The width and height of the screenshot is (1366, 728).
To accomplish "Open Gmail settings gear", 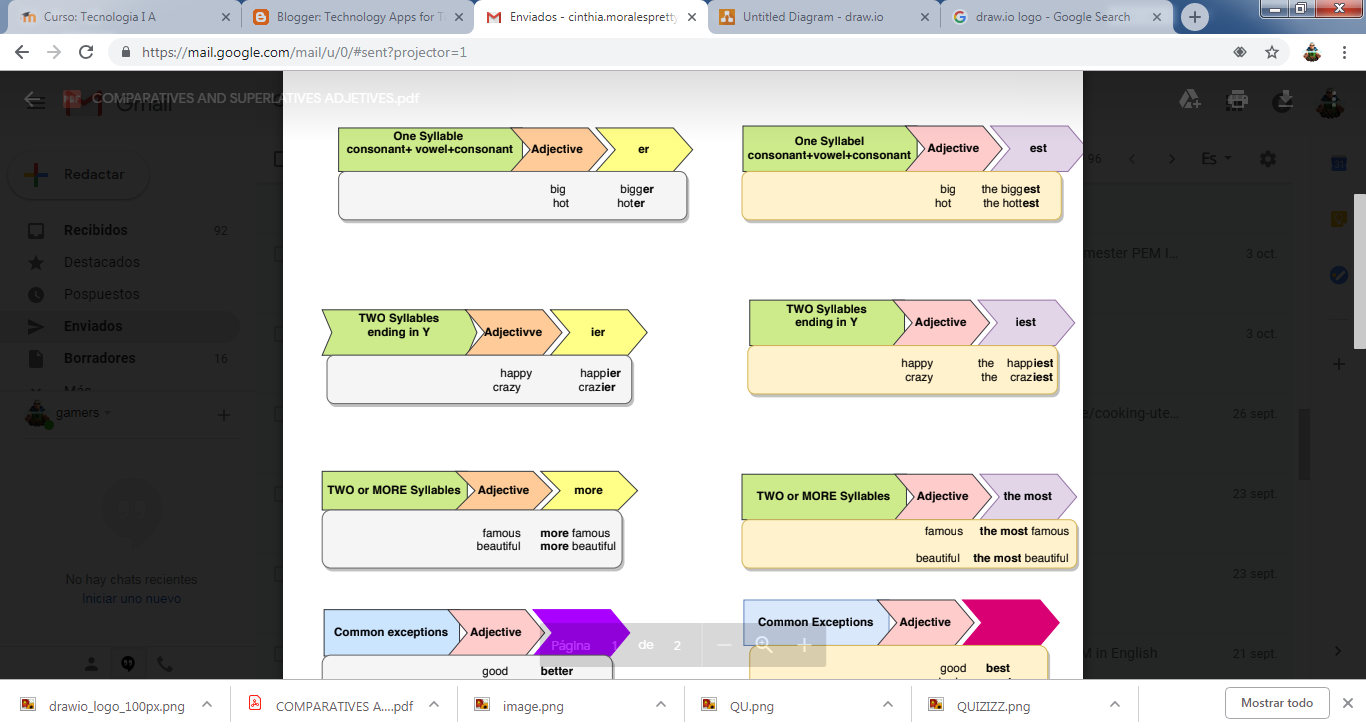I will 1268,159.
